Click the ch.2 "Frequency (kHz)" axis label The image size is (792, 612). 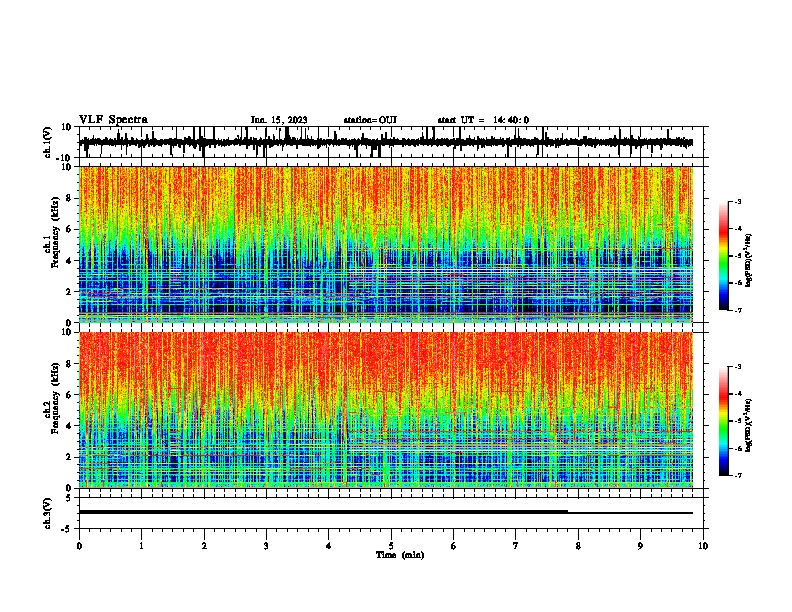[55, 398]
